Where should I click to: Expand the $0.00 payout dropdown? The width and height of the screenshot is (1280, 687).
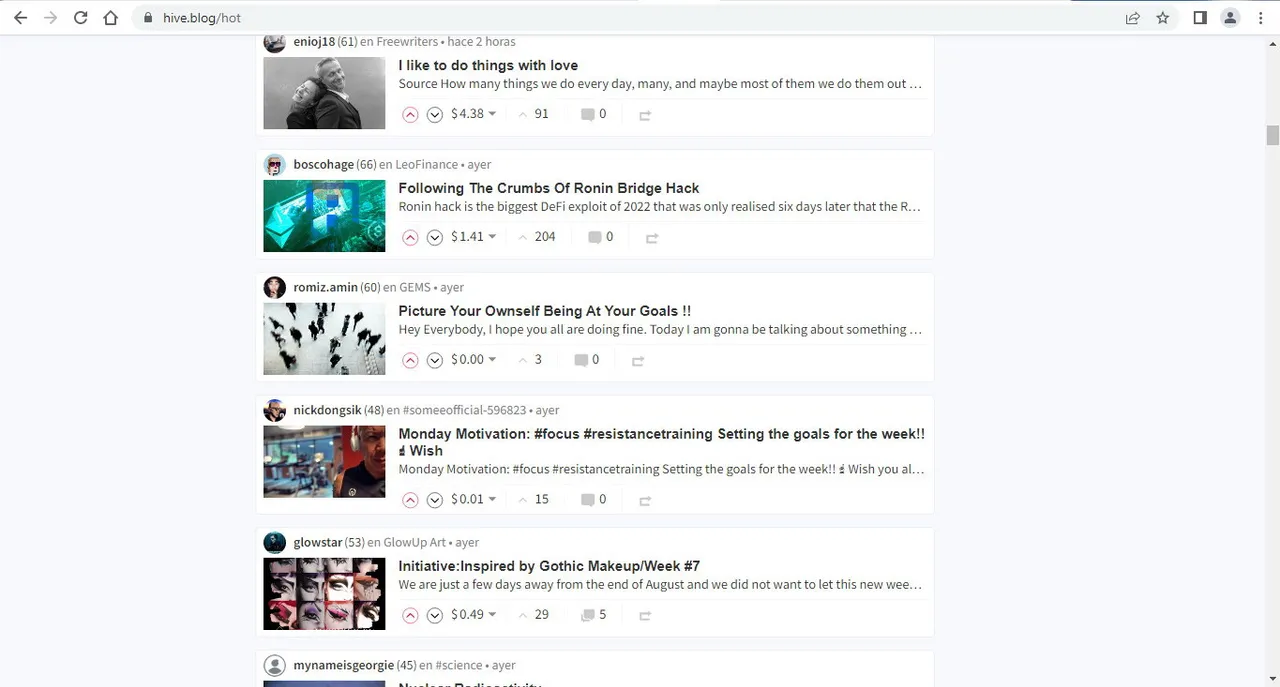pos(474,360)
